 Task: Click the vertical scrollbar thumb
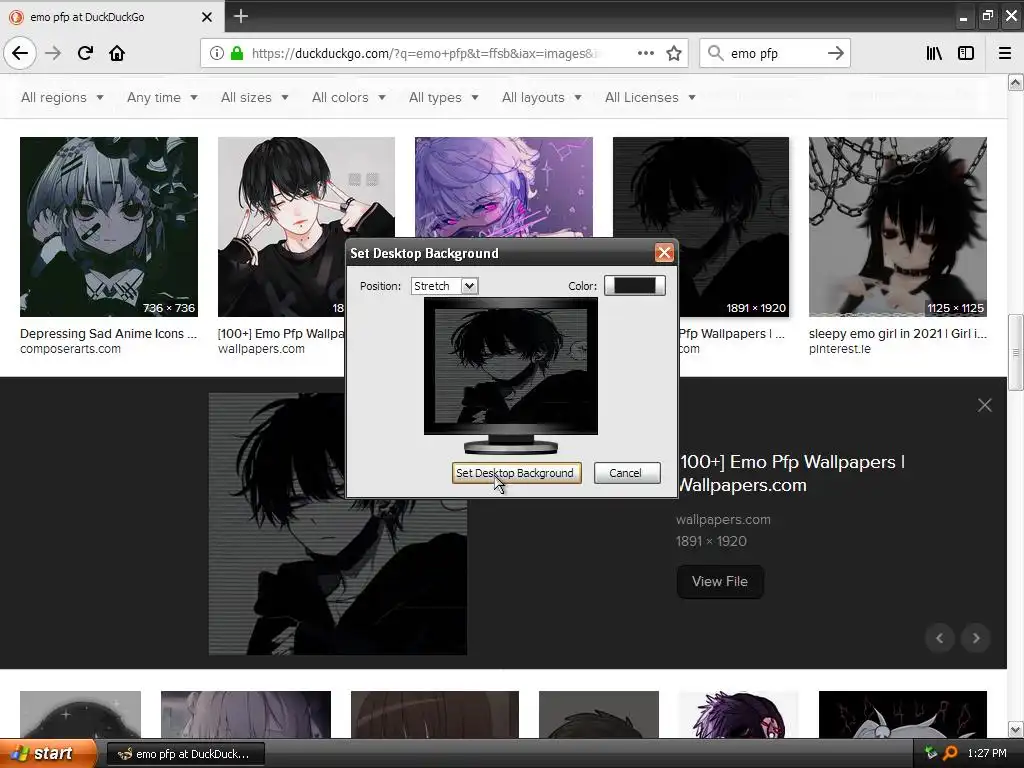coord(1015,352)
